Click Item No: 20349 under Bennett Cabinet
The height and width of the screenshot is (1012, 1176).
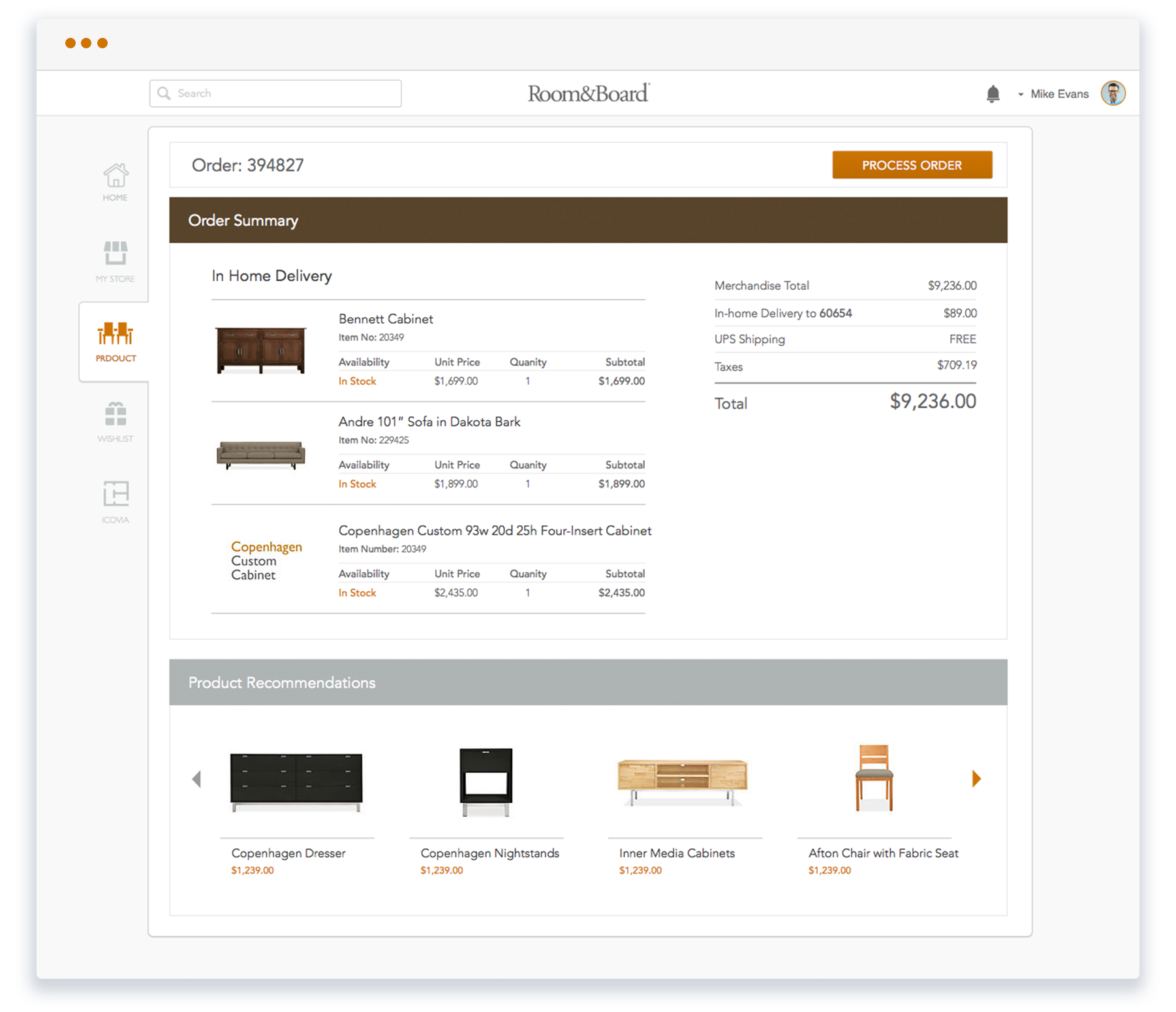click(x=371, y=337)
